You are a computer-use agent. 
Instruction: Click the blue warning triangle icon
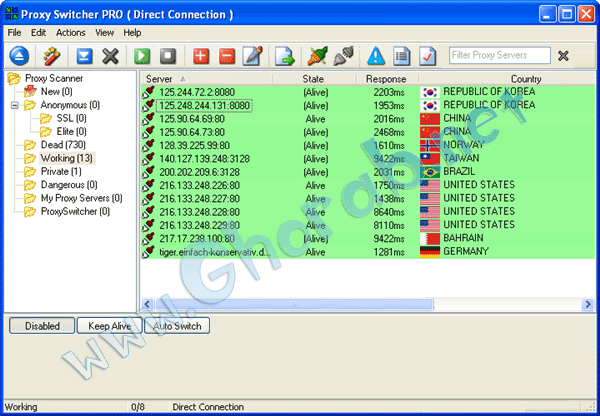click(x=376, y=56)
